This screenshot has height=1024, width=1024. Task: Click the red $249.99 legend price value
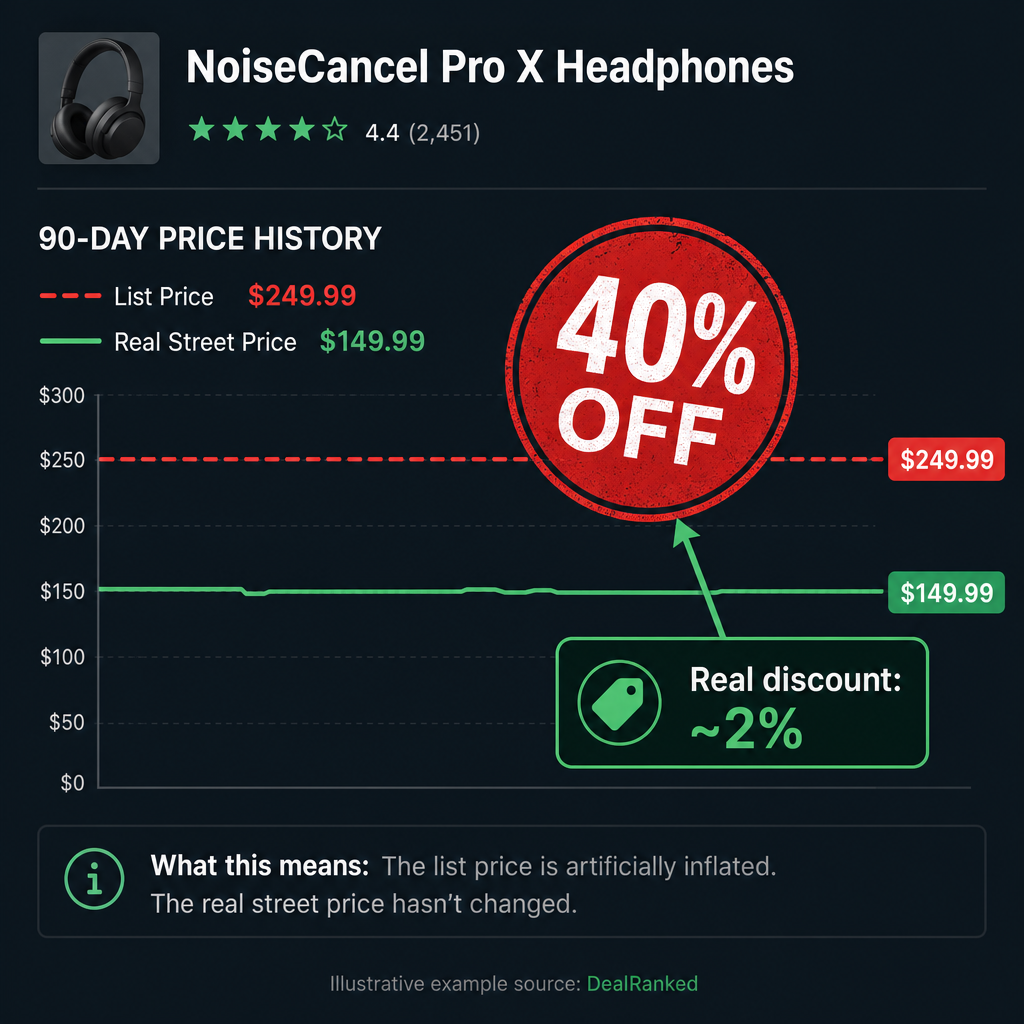click(x=302, y=296)
